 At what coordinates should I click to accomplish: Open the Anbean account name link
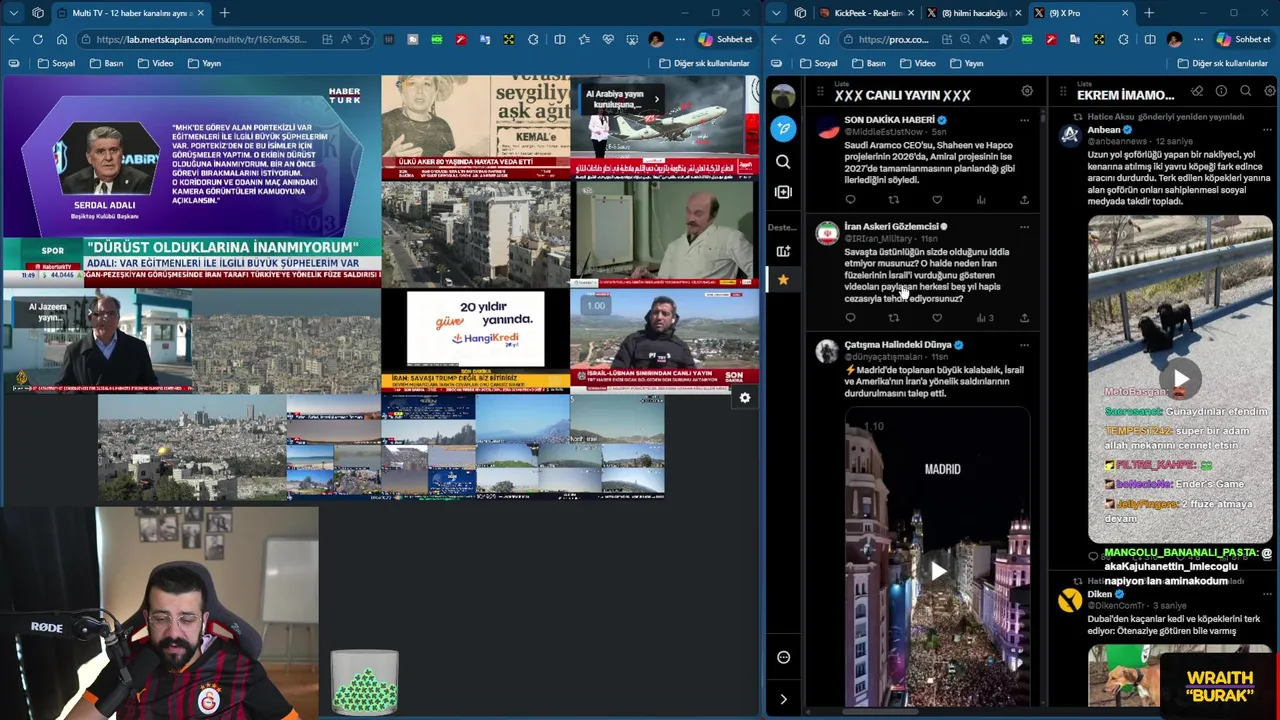[1104, 130]
